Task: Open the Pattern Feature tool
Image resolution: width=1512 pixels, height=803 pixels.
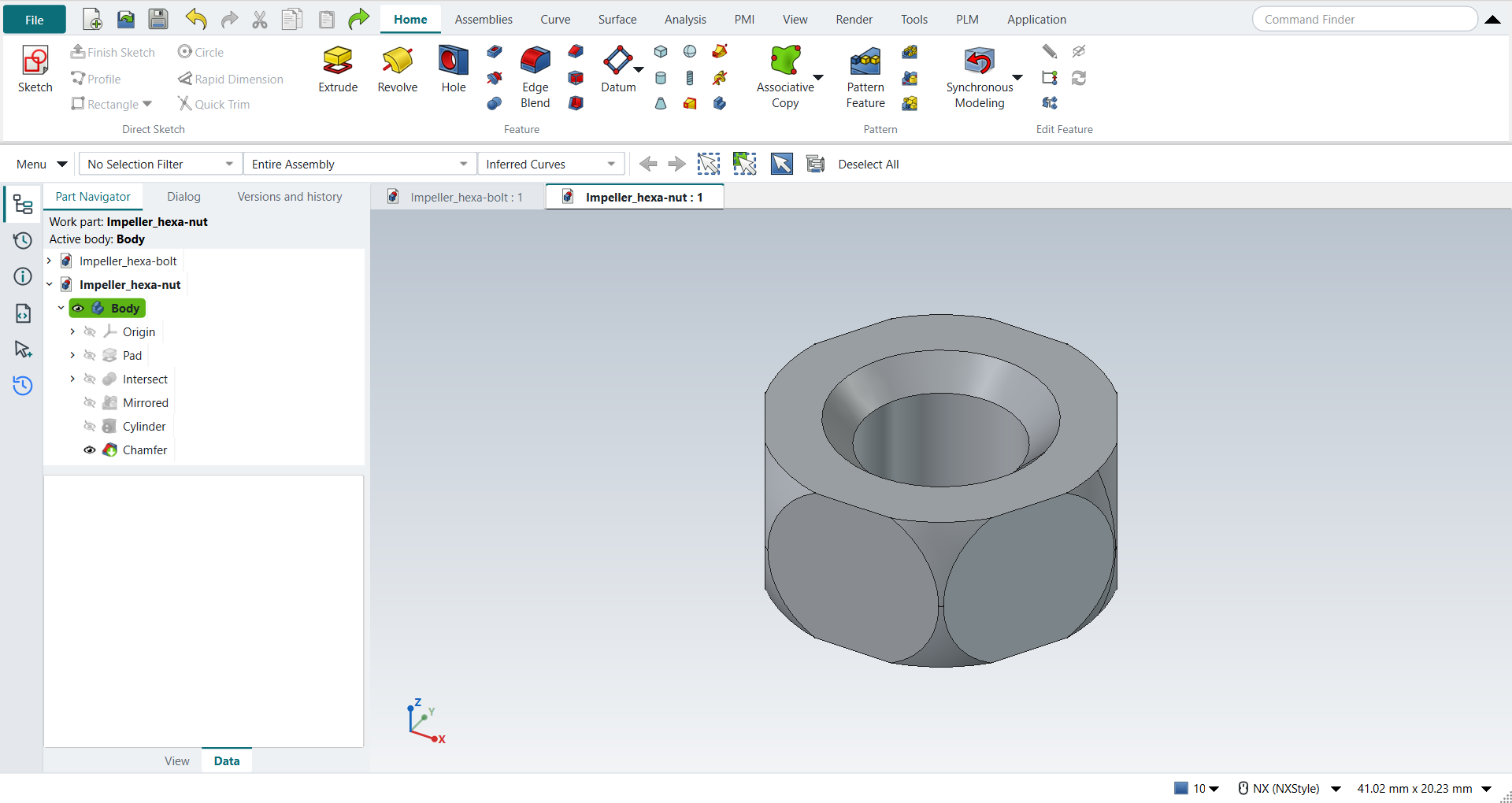Action: (x=865, y=77)
